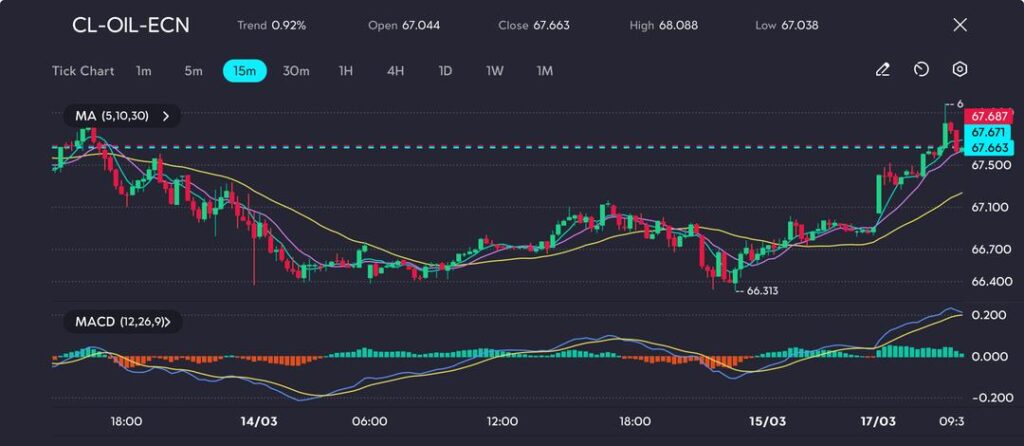Close the CL-OIL-ECN chart panel

pyautogui.click(x=960, y=25)
